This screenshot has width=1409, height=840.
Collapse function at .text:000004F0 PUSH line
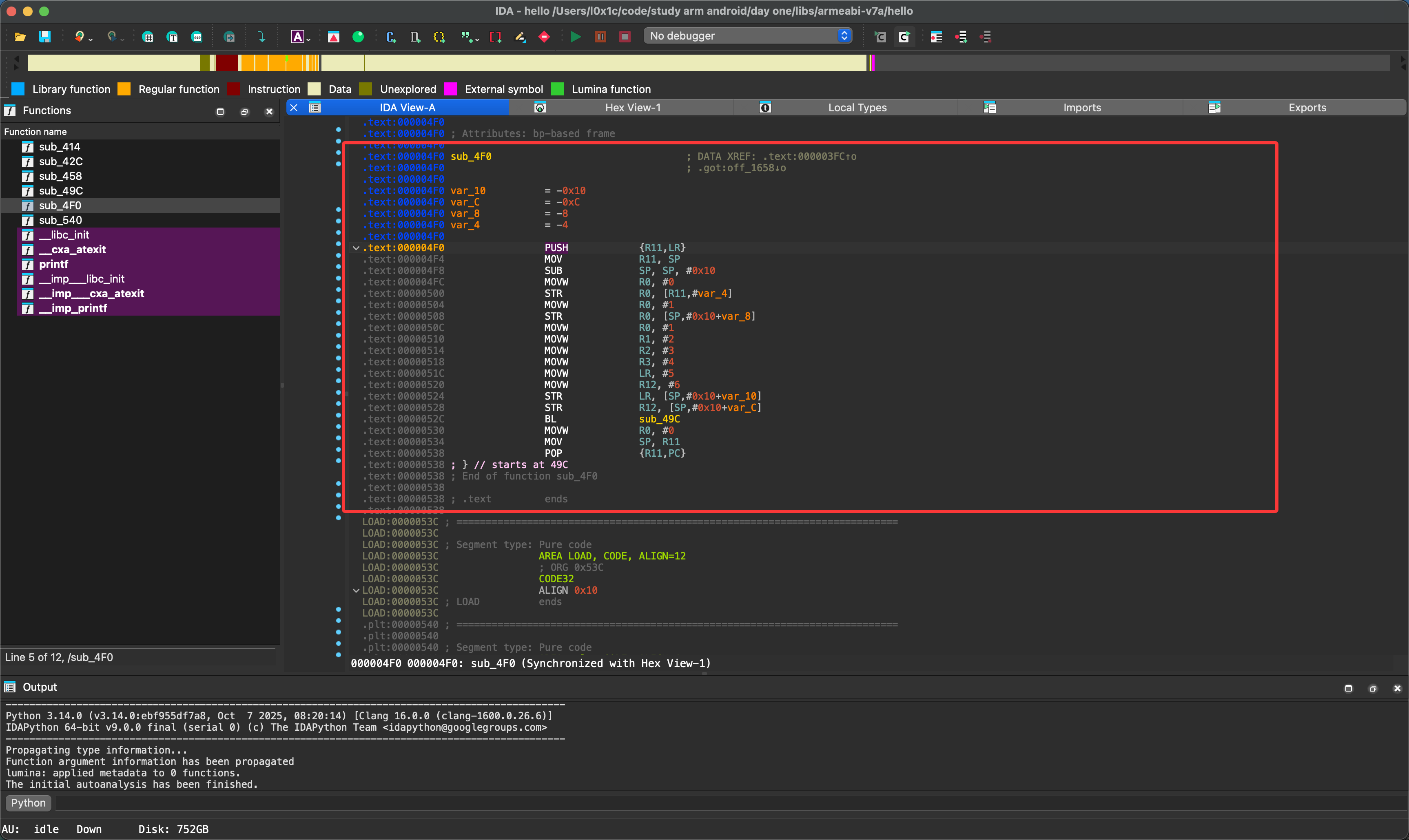coord(356,248)
